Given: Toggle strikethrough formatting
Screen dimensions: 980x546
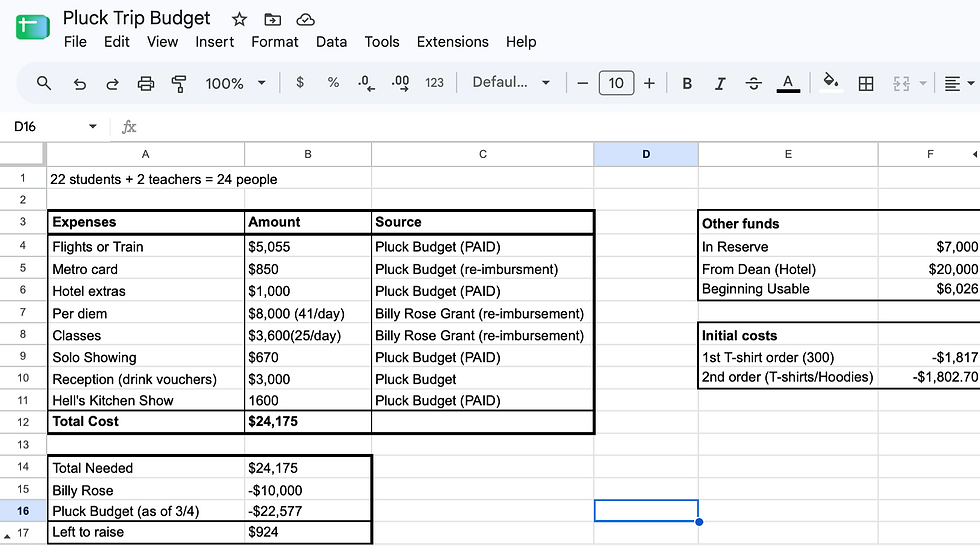Looking at the screenshot, I should (x=754, y=83).
